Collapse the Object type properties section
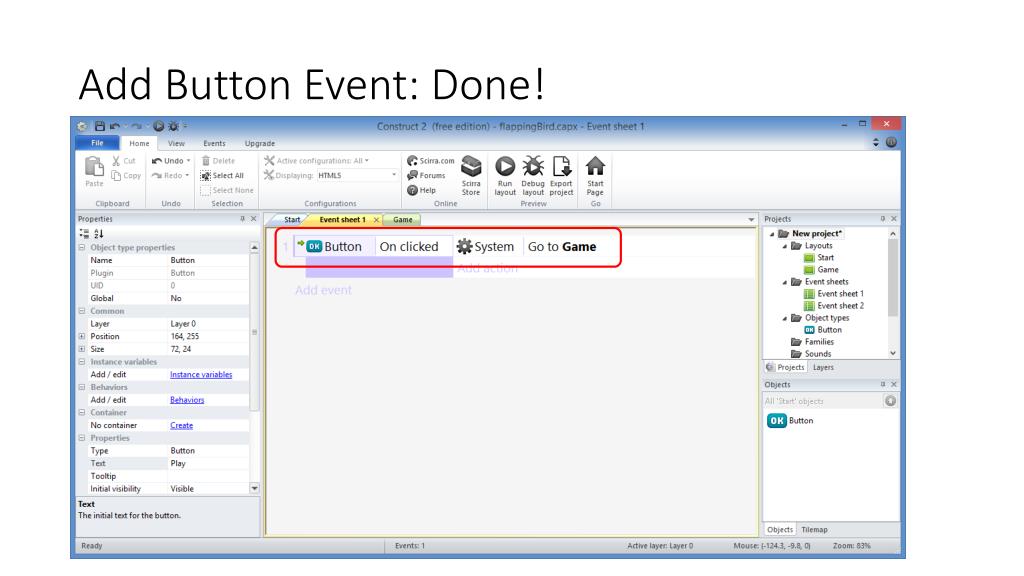 pos(82,248)
